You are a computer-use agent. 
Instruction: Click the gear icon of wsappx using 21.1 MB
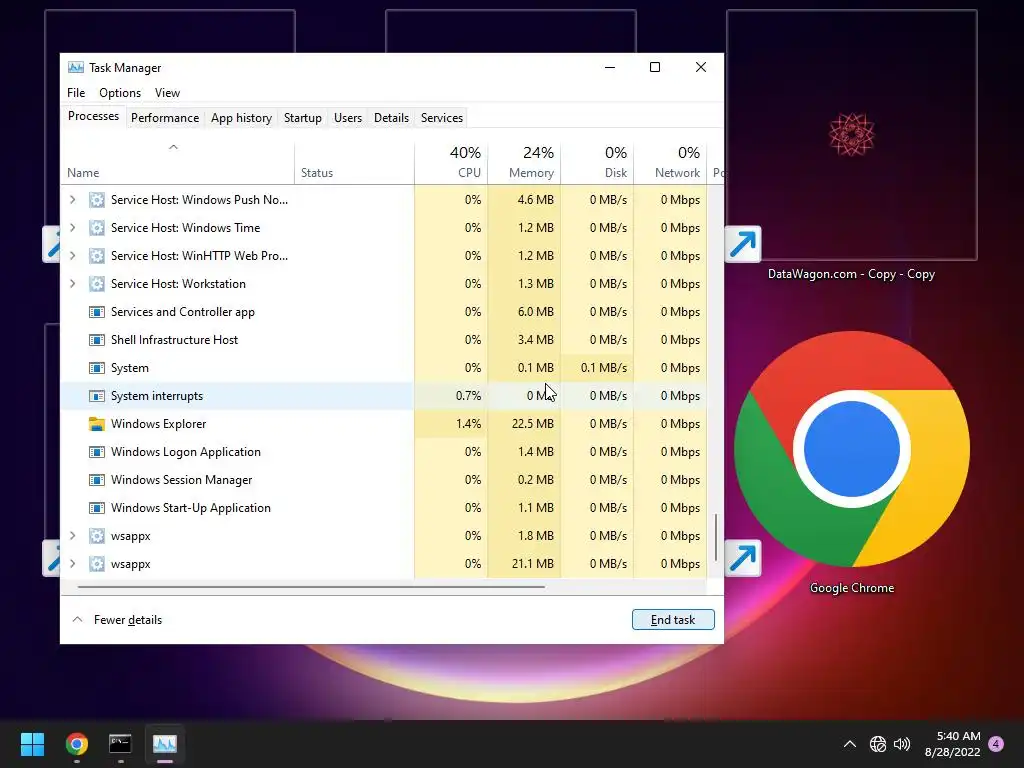pyautogui.click(x=97, y=564)
